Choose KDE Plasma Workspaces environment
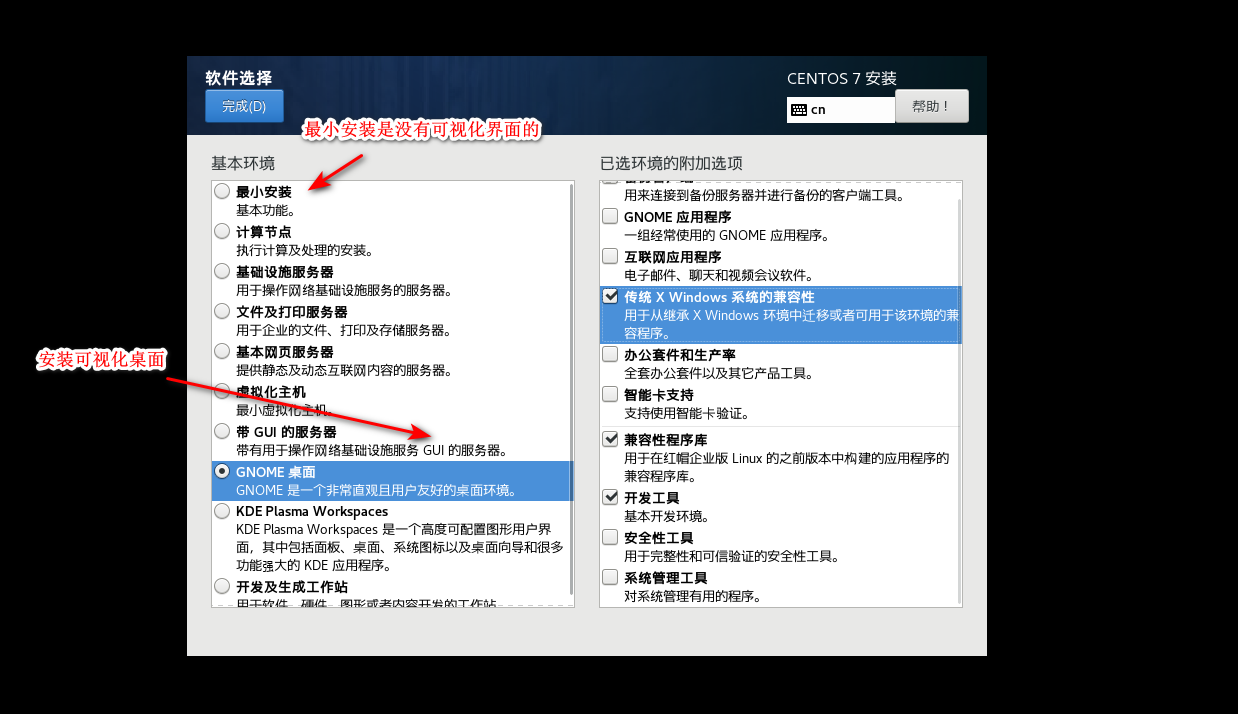The height and width of the screenshot is (714, 1238). point(222,511)
